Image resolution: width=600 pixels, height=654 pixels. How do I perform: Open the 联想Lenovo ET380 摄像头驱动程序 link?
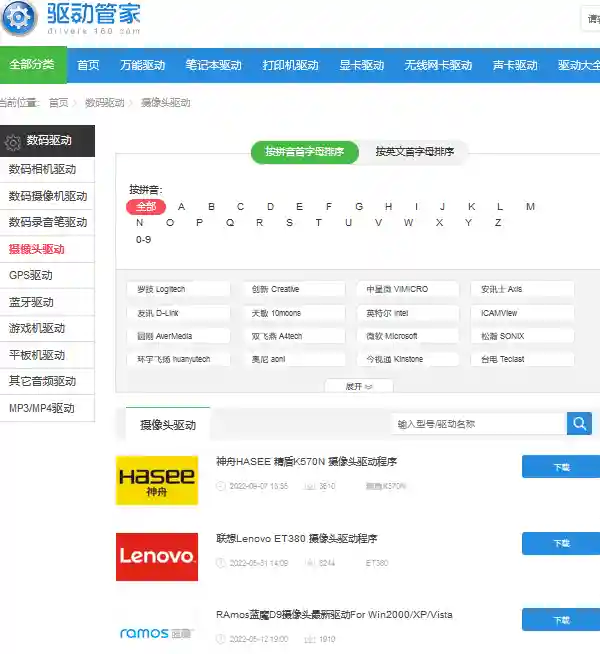point(306,538)
